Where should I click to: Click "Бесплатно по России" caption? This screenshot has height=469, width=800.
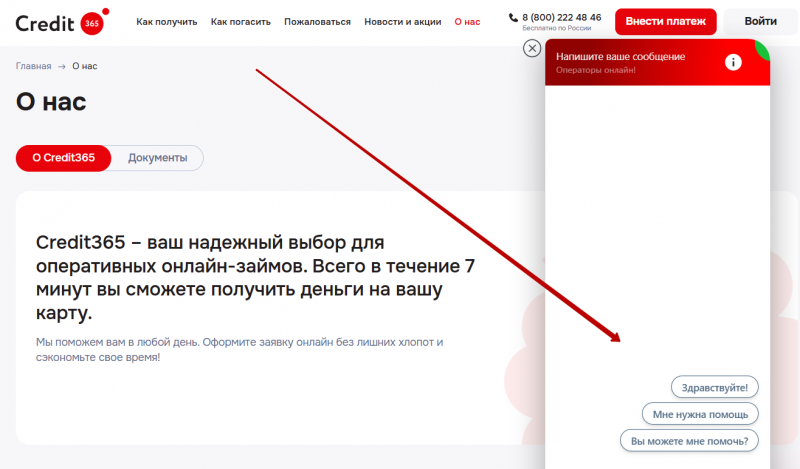click(x=557, y=28)
